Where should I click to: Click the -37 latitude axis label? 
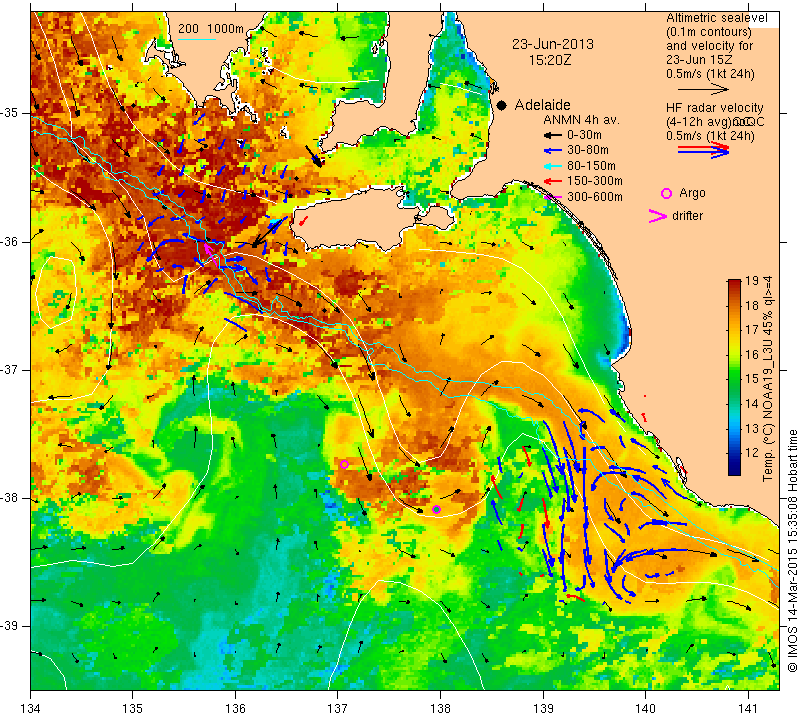click(10, 369)
